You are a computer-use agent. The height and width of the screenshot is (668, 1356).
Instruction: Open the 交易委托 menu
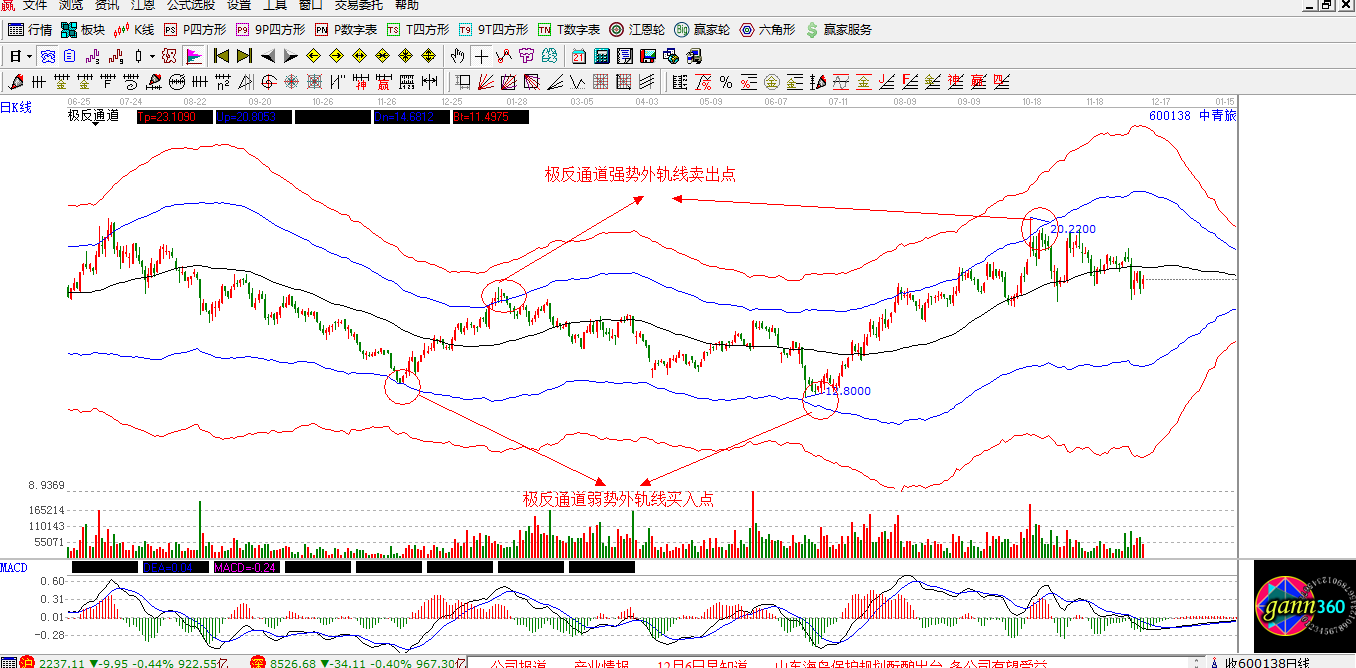click(358, 5)
